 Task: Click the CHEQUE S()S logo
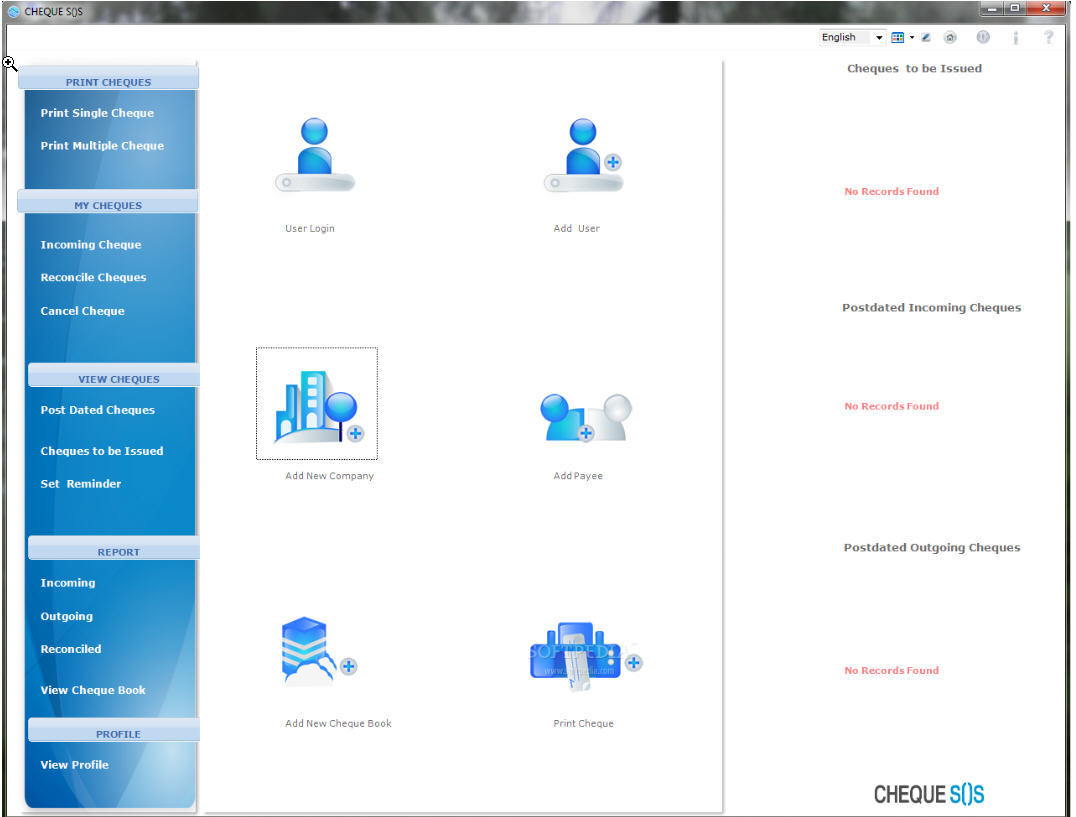pos(928,793)
